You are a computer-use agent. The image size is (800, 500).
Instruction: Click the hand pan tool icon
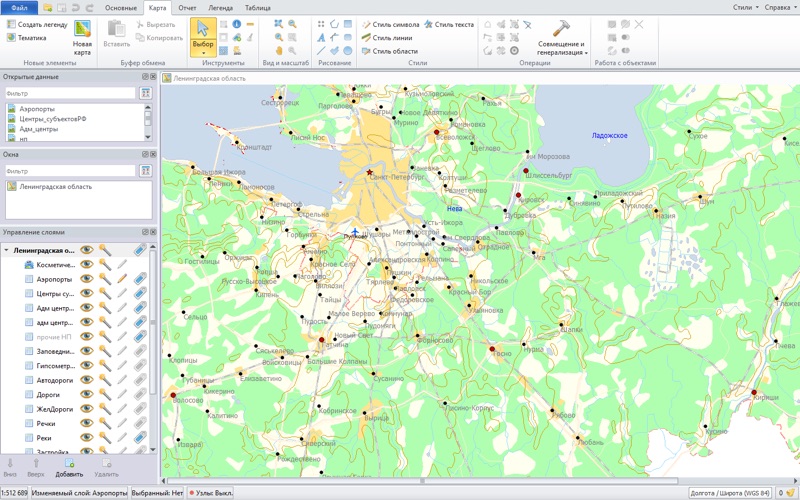tap(279, 51)
